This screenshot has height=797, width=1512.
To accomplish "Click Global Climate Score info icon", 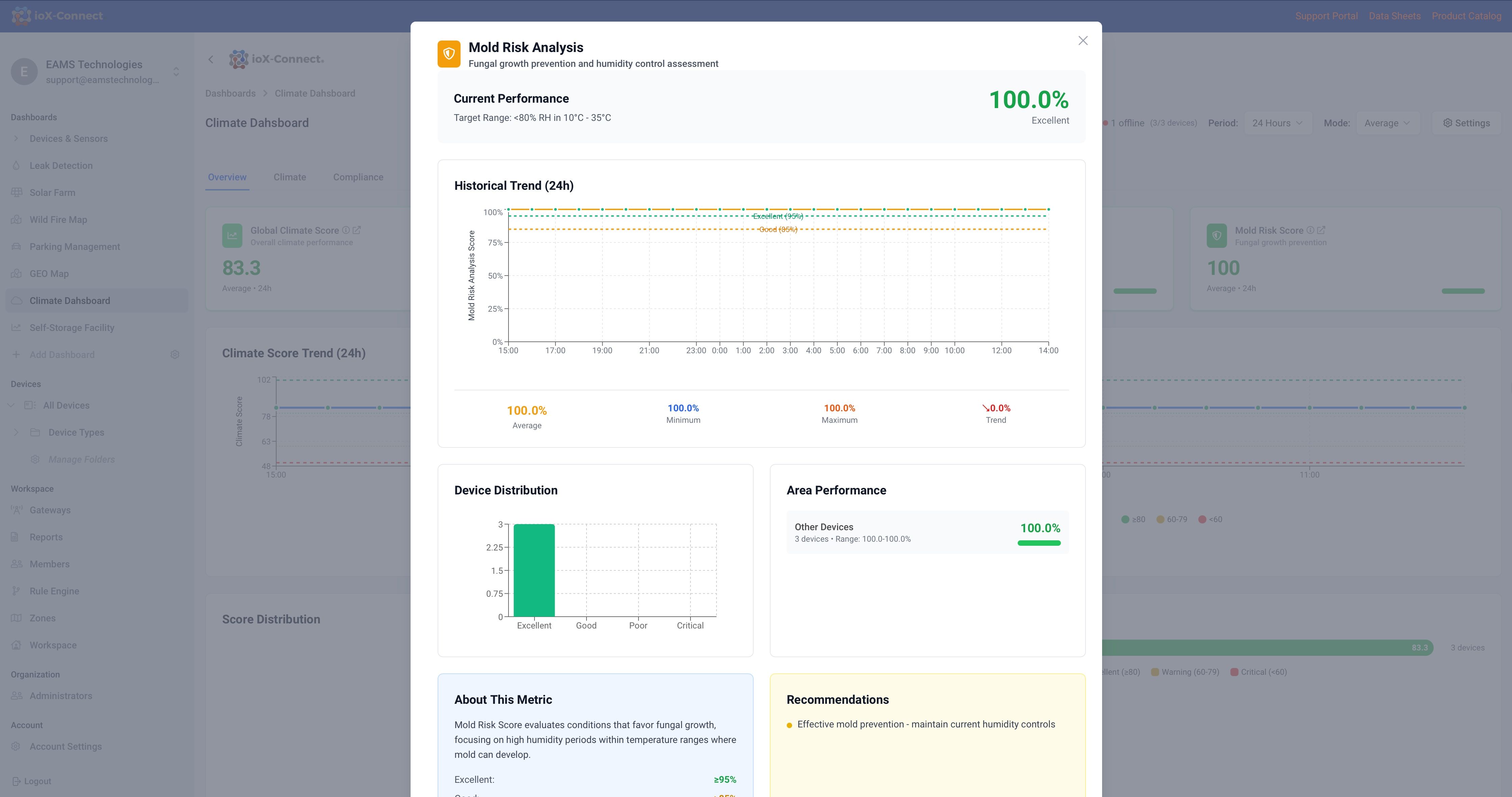I will [x=346, y=230].
